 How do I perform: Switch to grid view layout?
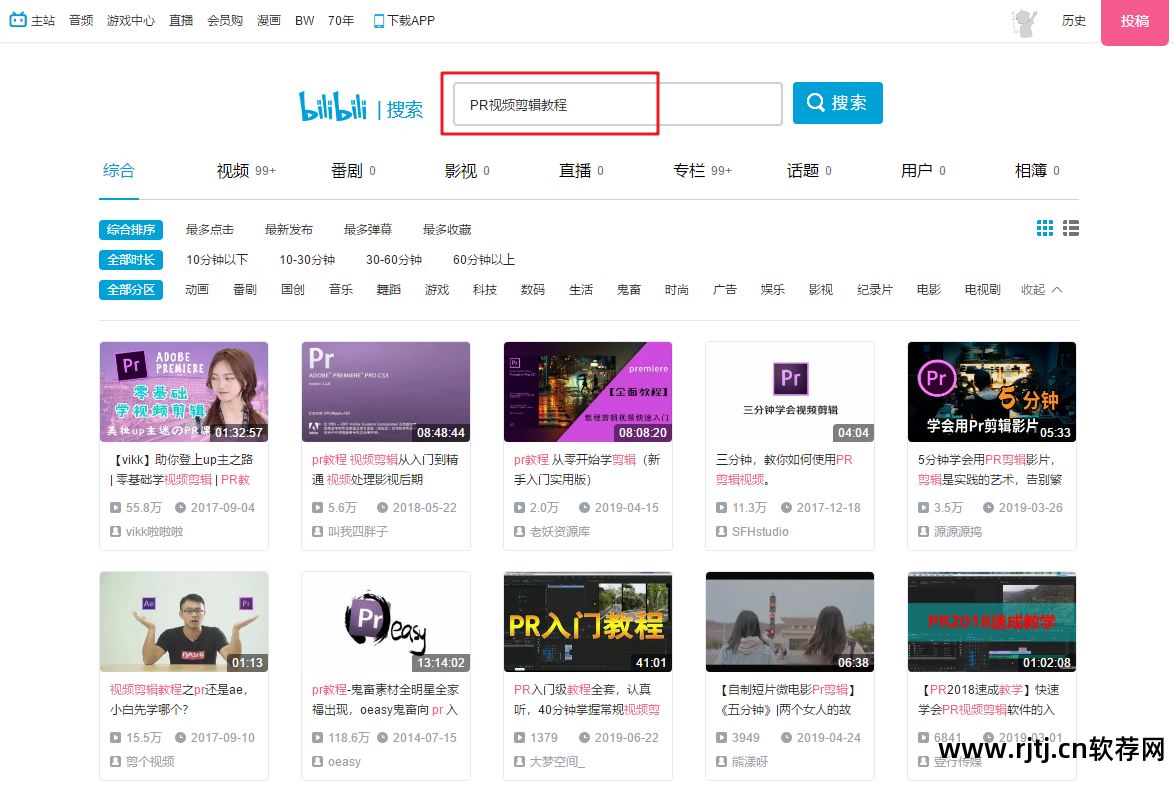1044,228
